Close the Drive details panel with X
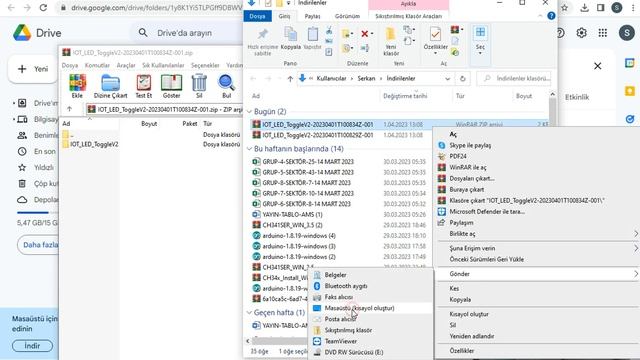Screen dimensions: 640x360 598,66
